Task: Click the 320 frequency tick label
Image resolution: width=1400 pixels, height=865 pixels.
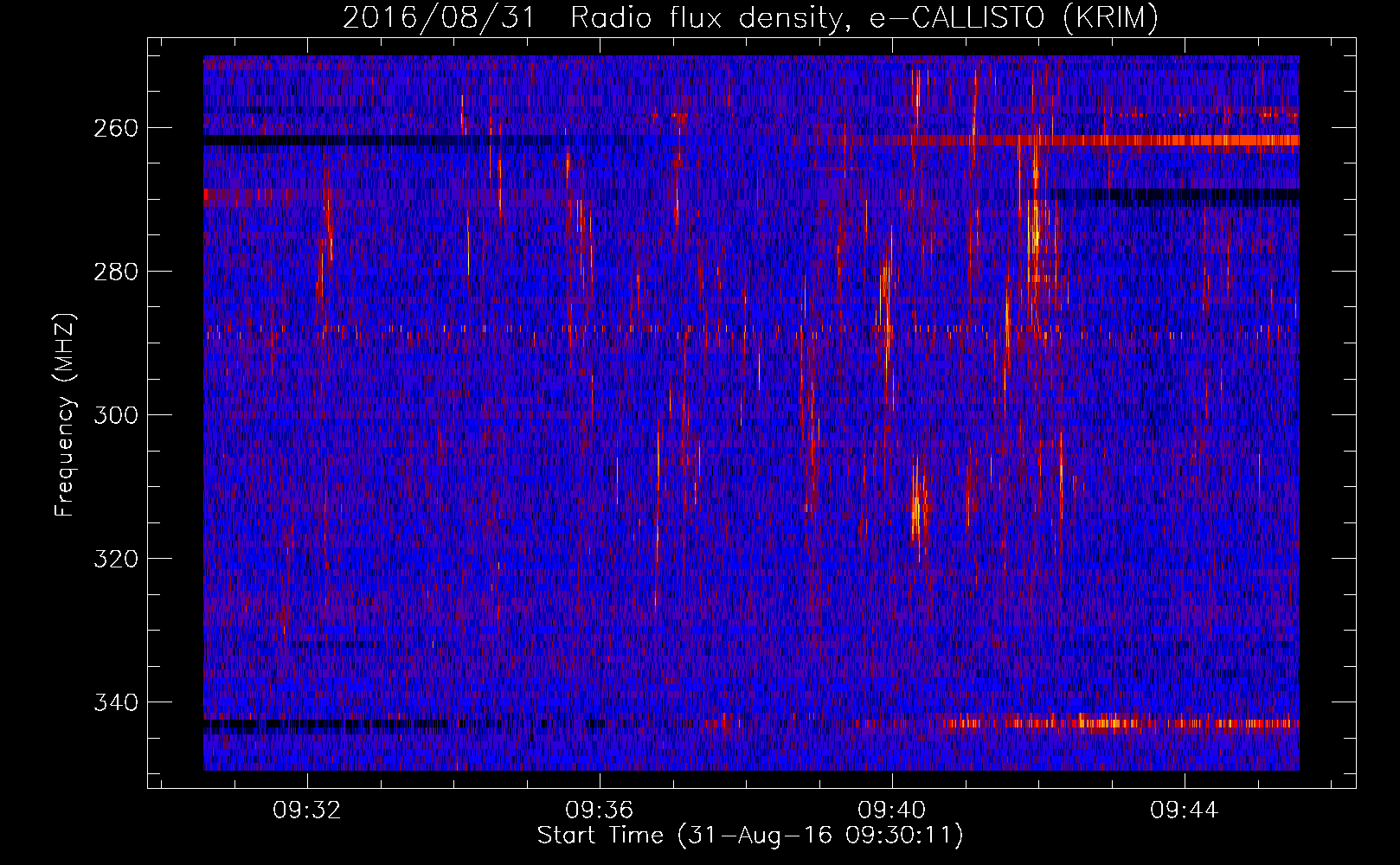Action: point(116,559)
